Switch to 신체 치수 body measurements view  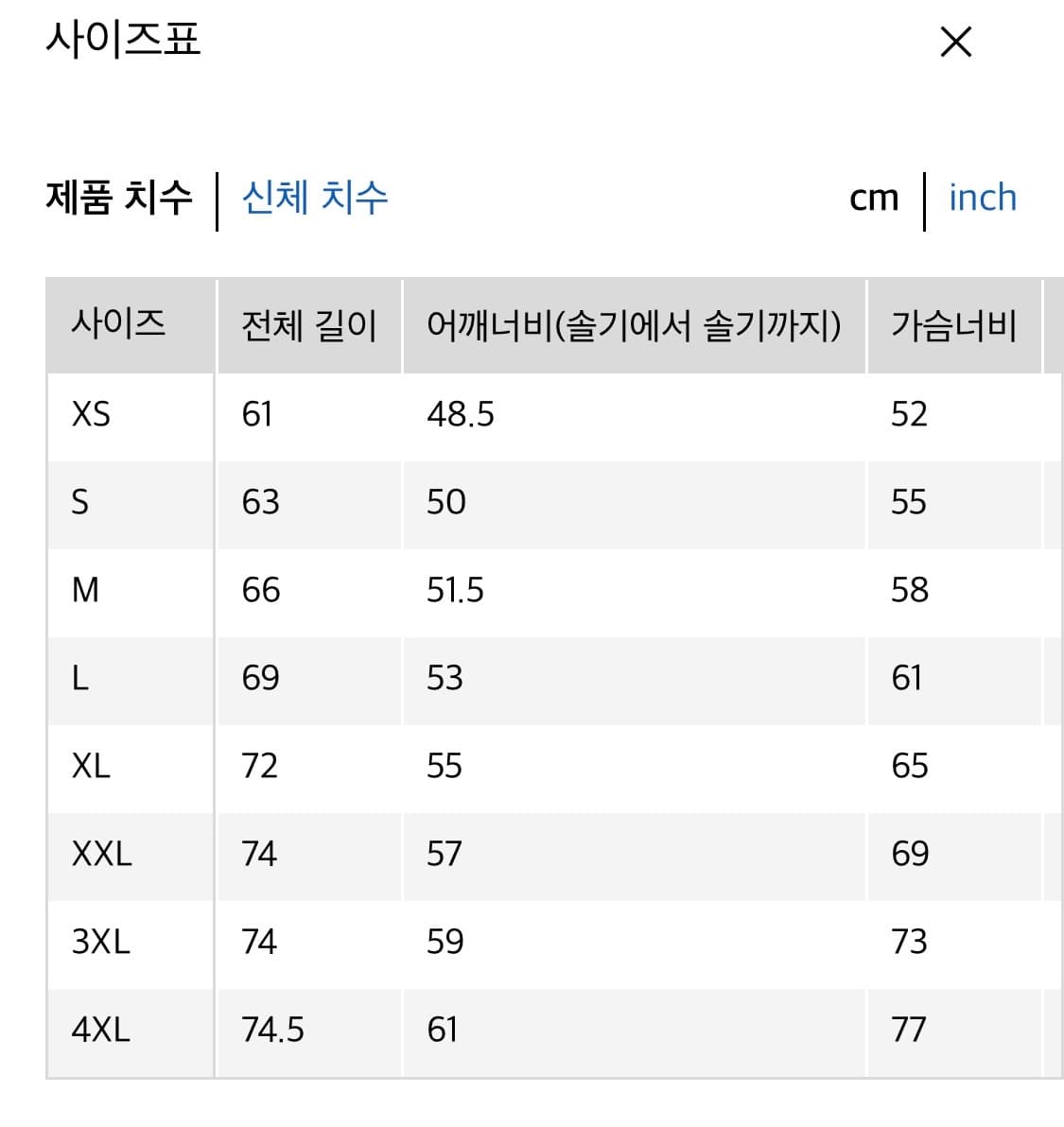pos(313,198)
